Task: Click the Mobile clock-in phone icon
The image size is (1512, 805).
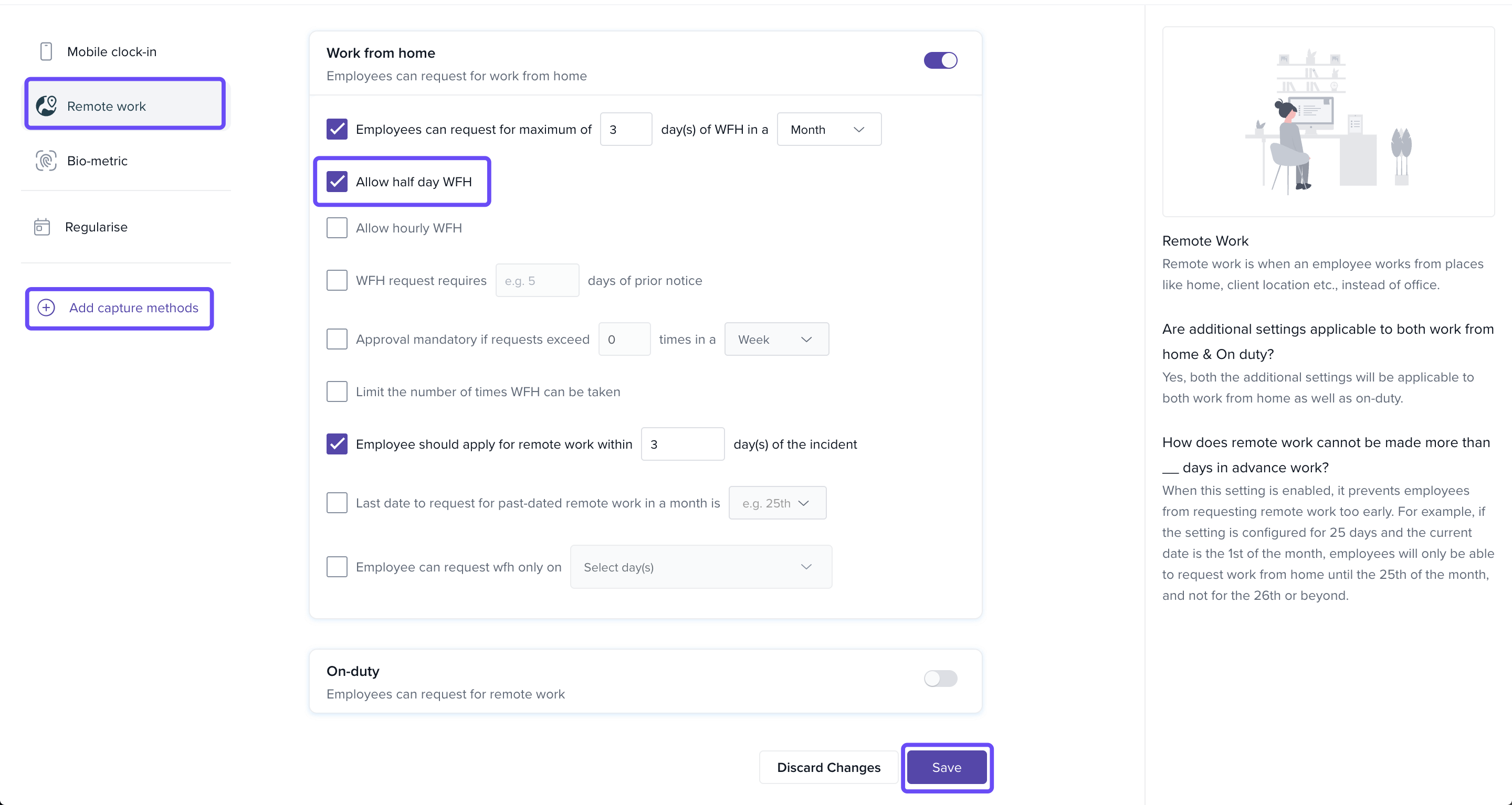Action: click(x=46, y=51)
